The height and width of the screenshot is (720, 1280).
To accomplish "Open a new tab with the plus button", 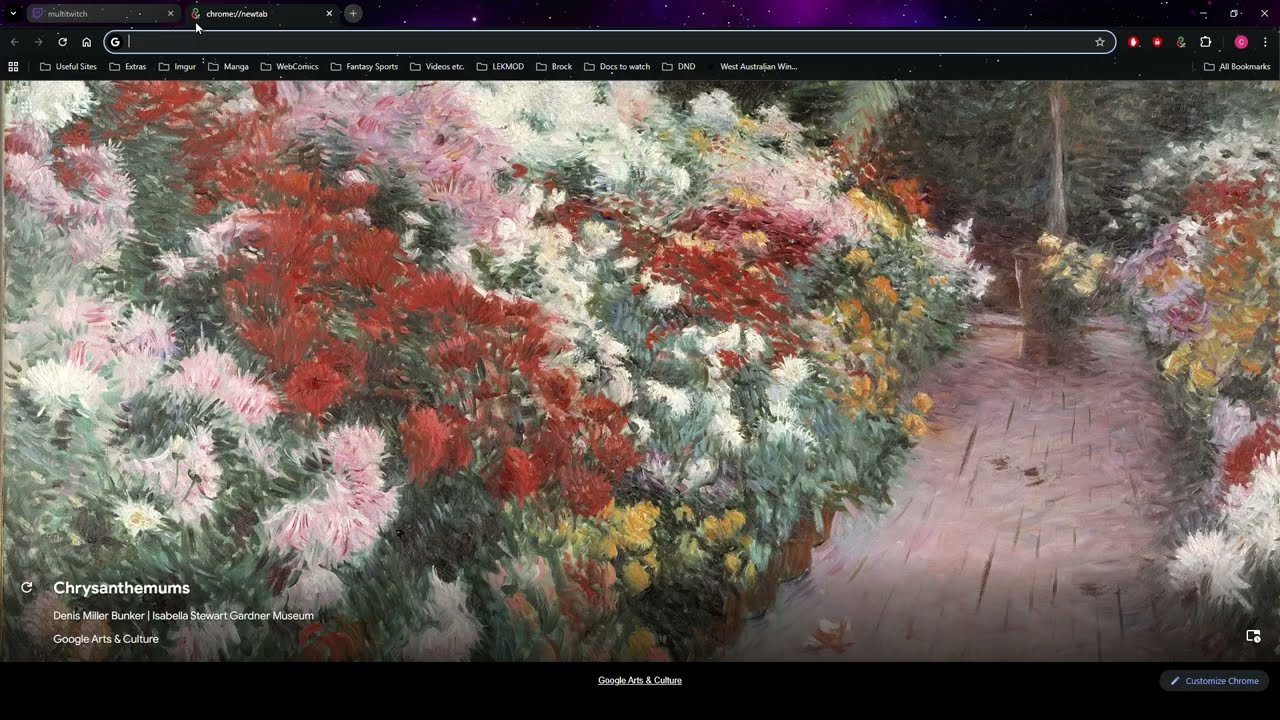I will [353, 14].
